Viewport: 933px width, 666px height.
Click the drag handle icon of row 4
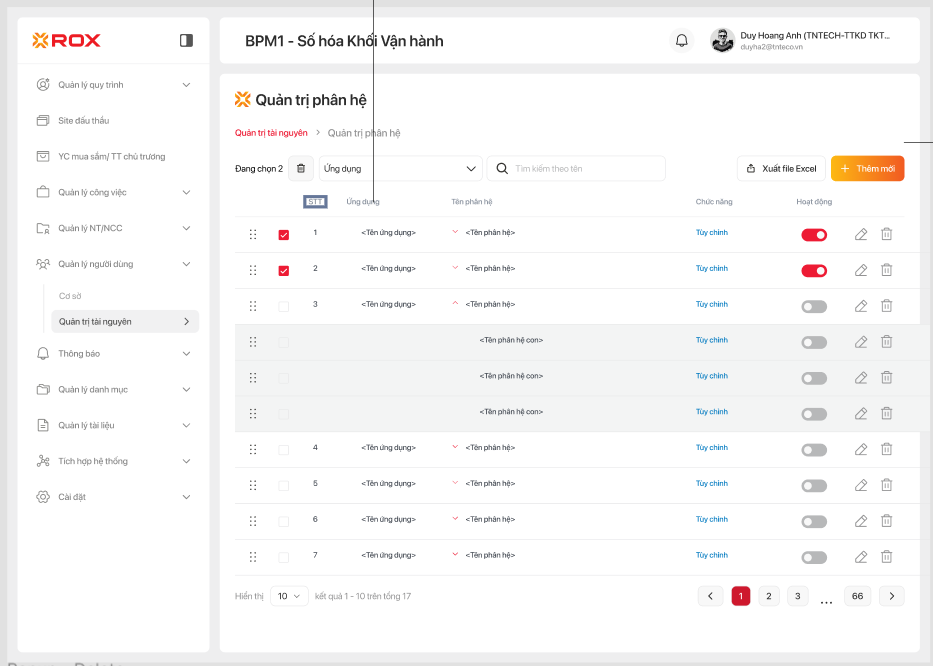(253, 449)
